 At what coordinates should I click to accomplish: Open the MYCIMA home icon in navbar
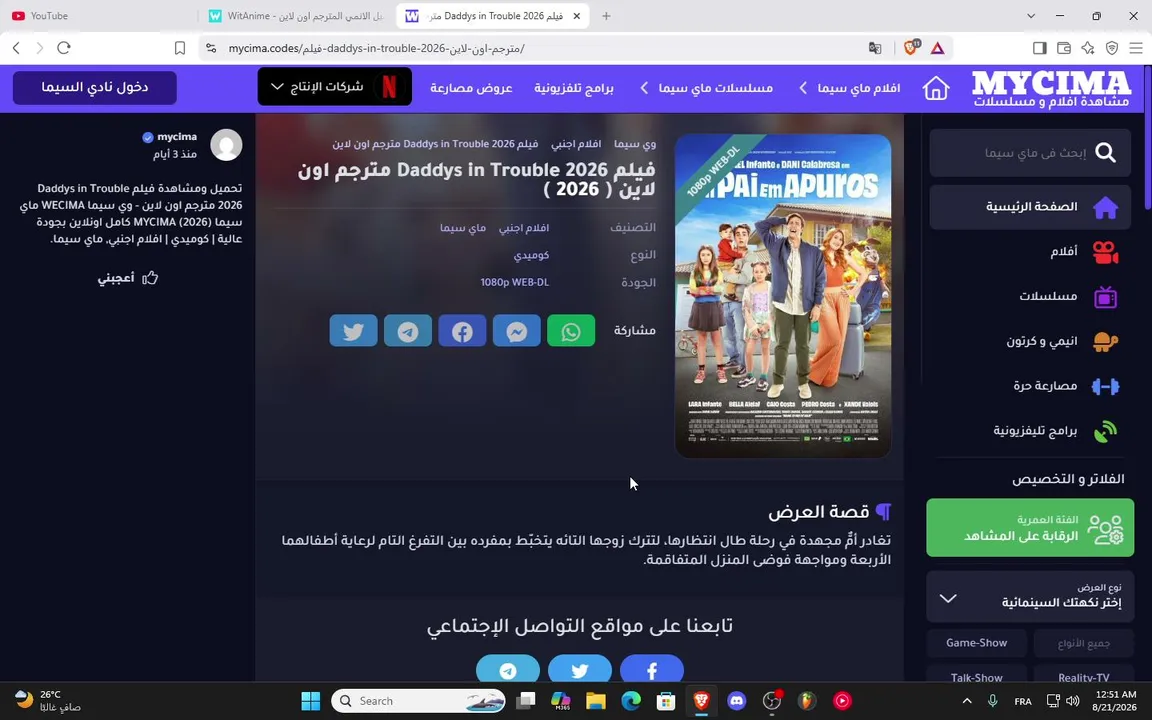[936, 88]
